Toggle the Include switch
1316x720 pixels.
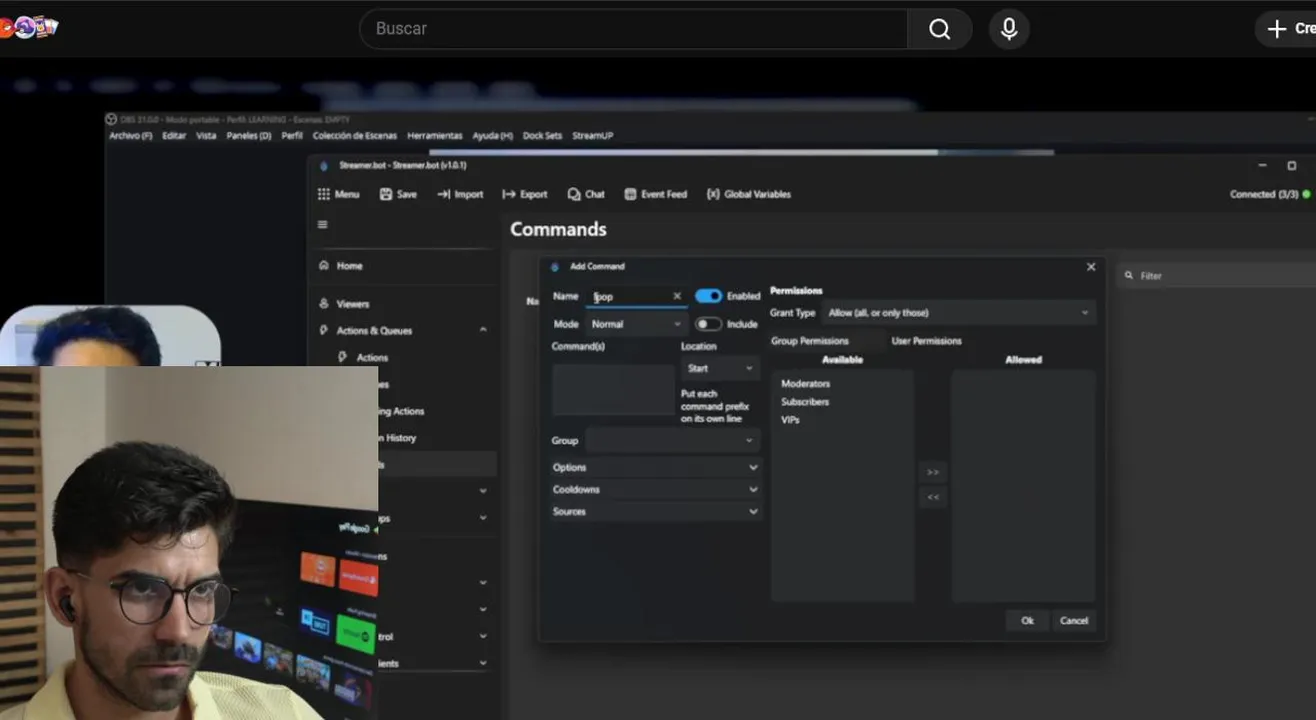(x=708, y=324)
